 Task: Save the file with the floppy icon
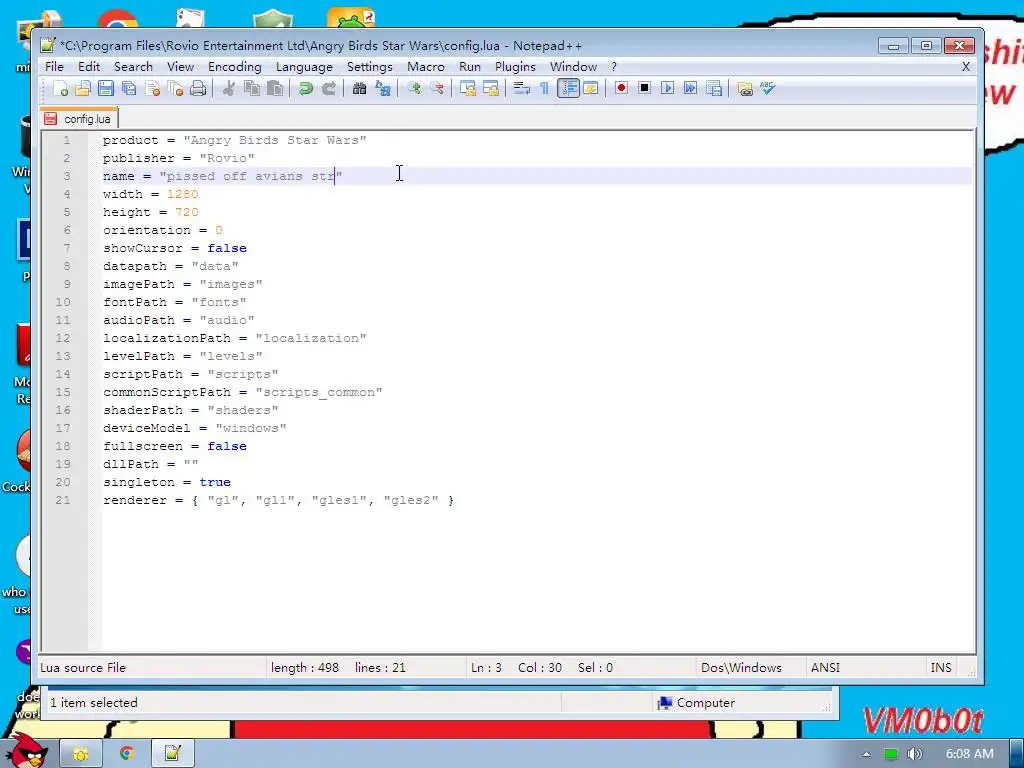click(x=106, y=88)
